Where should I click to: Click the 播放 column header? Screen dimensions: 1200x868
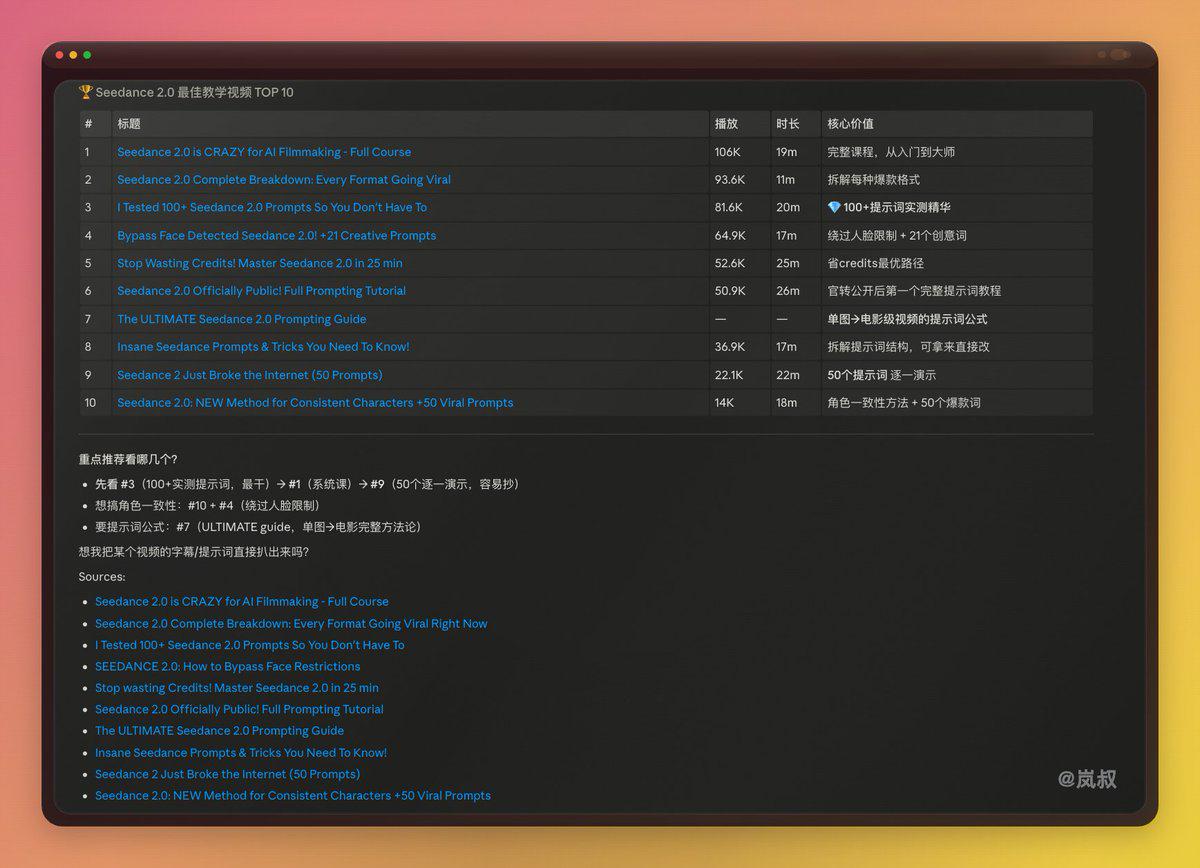tap(726, 124)
